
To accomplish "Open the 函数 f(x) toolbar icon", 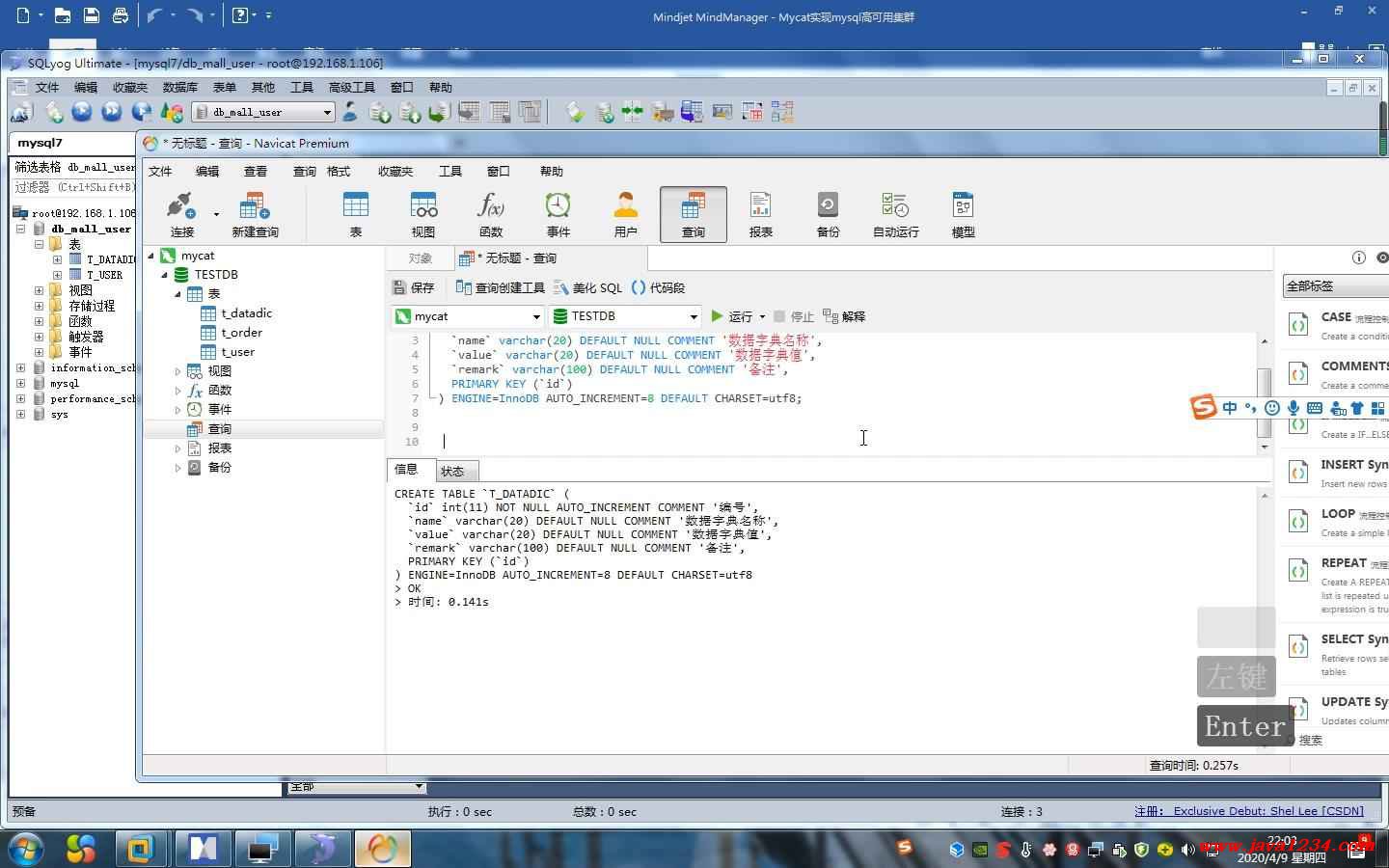I will click(491, 214).
